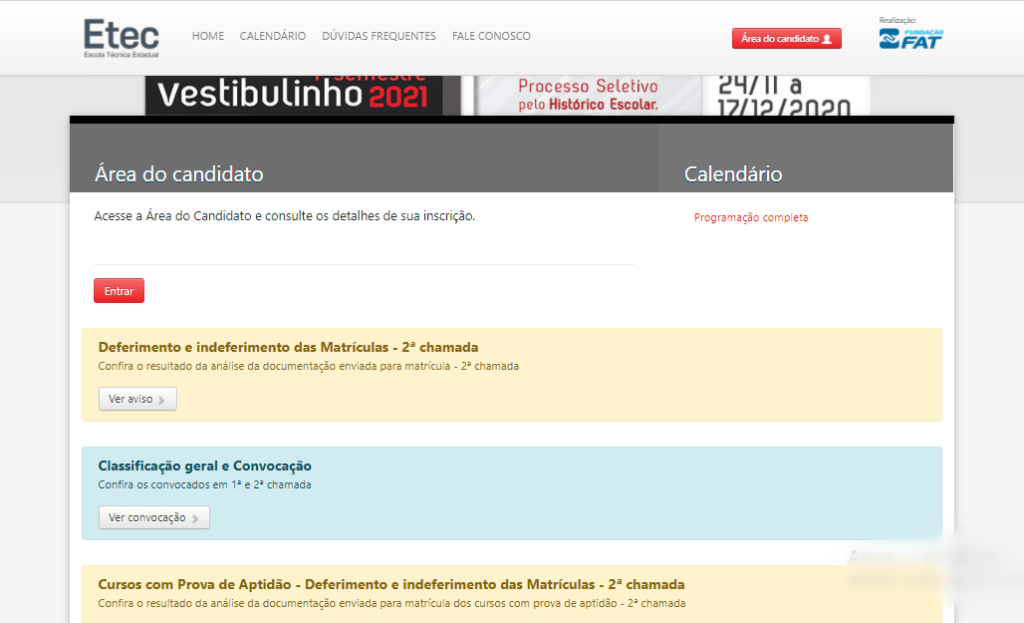
Task: Open DÚVIDAS FREQUENTES page
Action: [378, 36]
